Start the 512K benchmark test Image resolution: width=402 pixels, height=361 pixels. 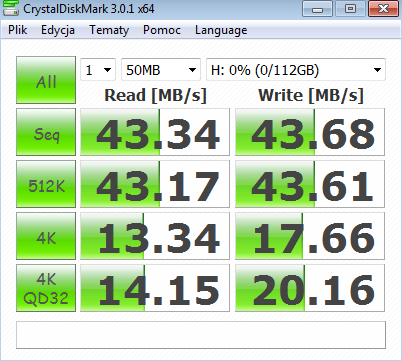46,184
